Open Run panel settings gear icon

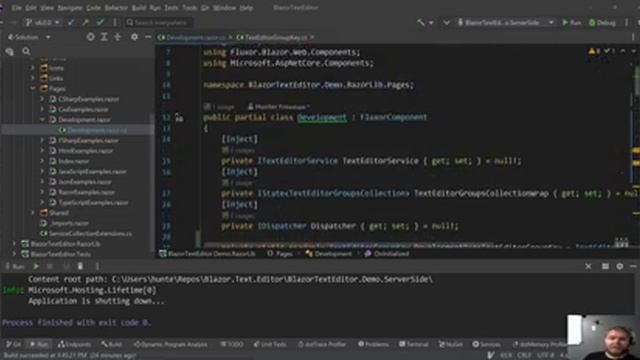click(620, 267)
